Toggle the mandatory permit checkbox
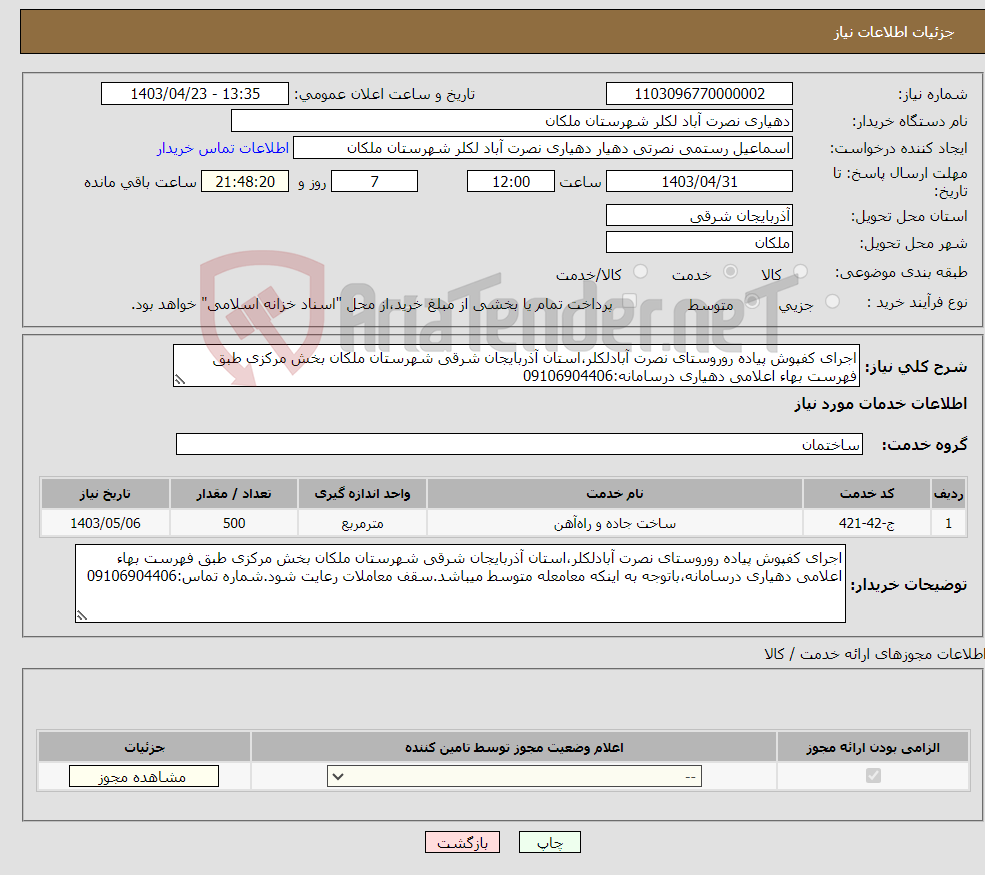Screen dimensions: 985x875 click(x=873, y=776)
